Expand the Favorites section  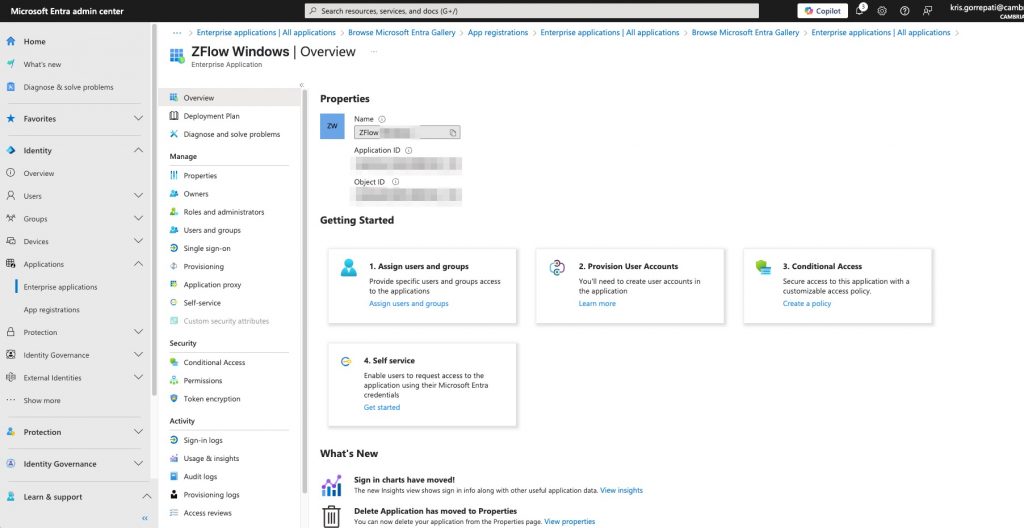138,119
